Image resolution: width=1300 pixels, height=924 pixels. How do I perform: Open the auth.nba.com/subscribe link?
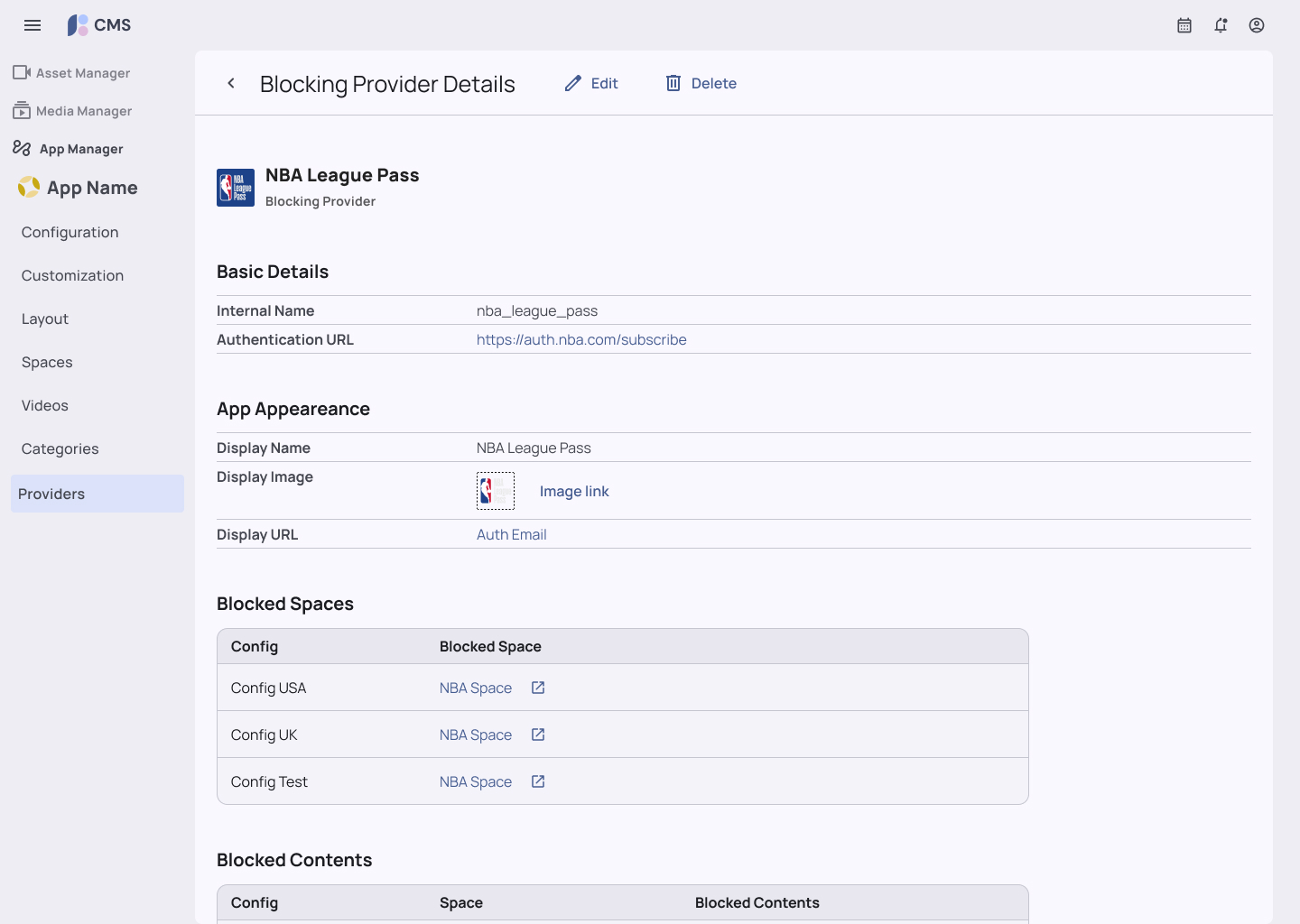[581, 339]
